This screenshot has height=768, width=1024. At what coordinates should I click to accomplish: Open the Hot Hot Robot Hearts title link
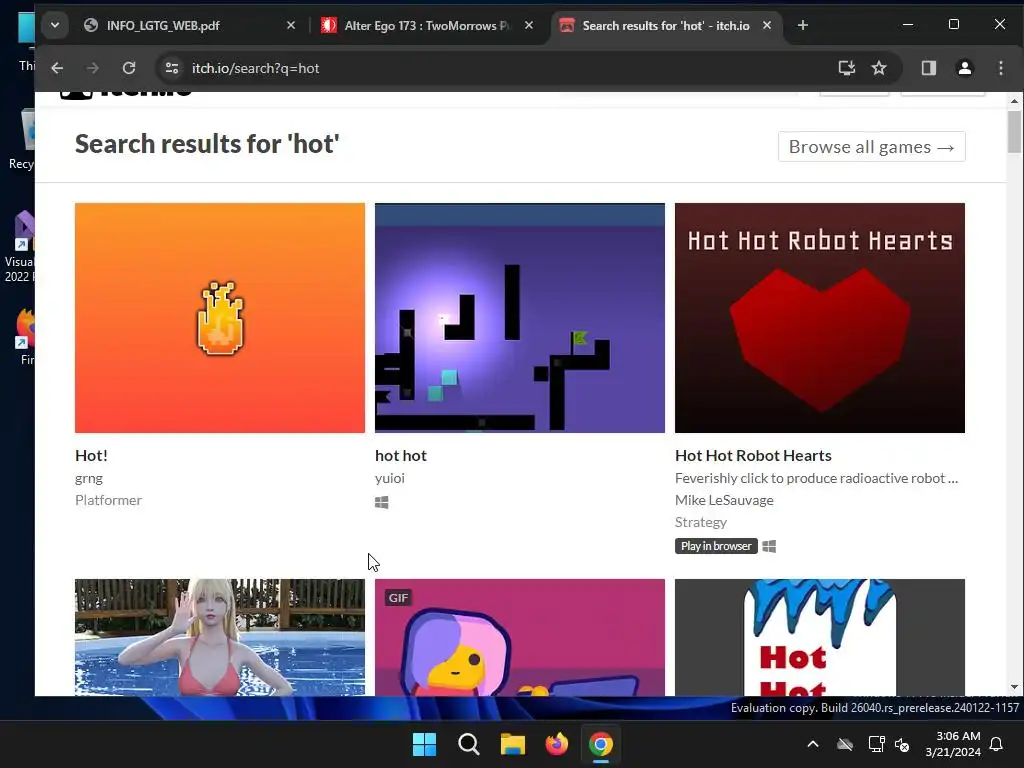click(x=753, y=455)
